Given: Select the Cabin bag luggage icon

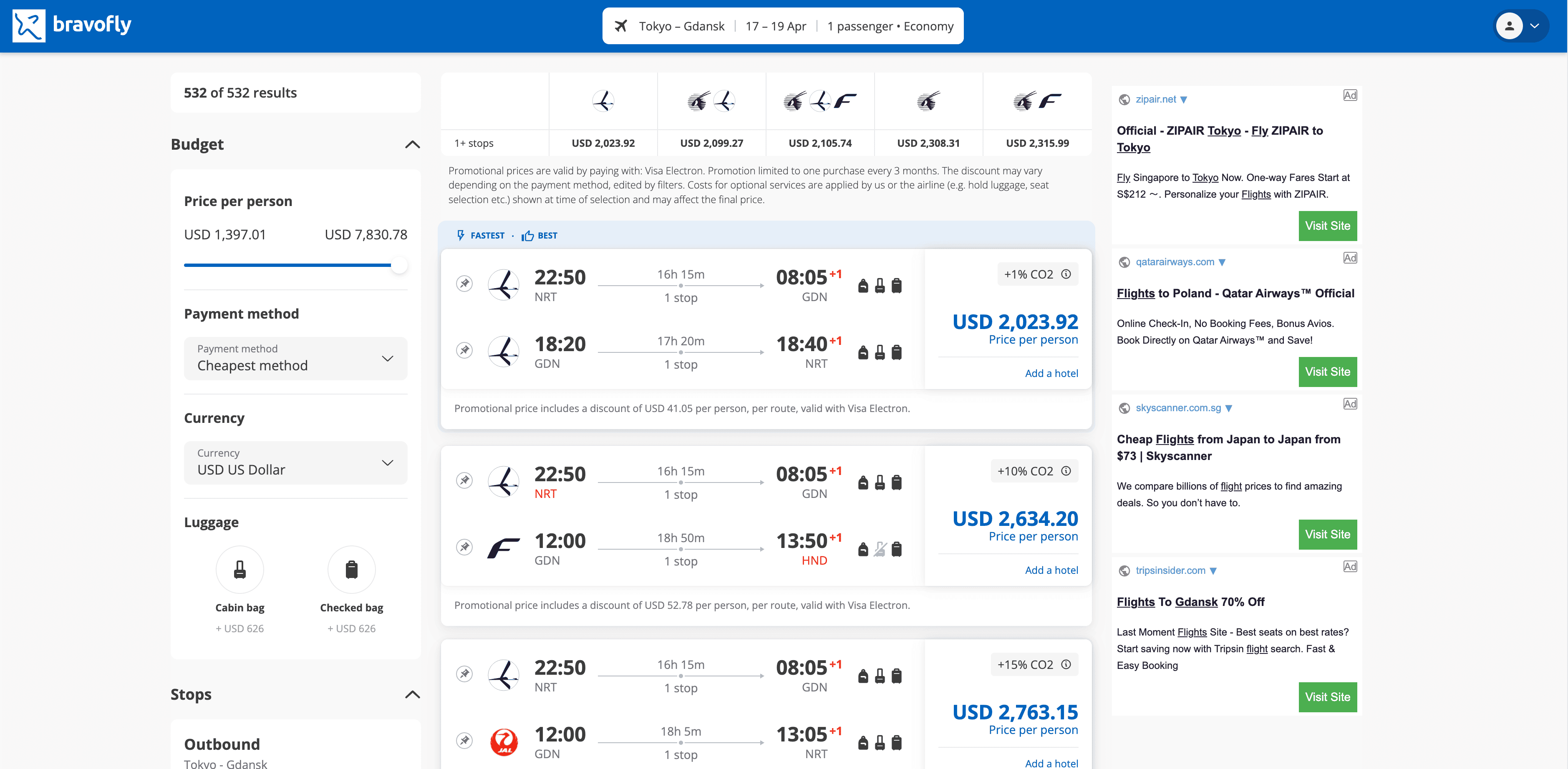Looking at the screenshot, I should coord(240,569).
